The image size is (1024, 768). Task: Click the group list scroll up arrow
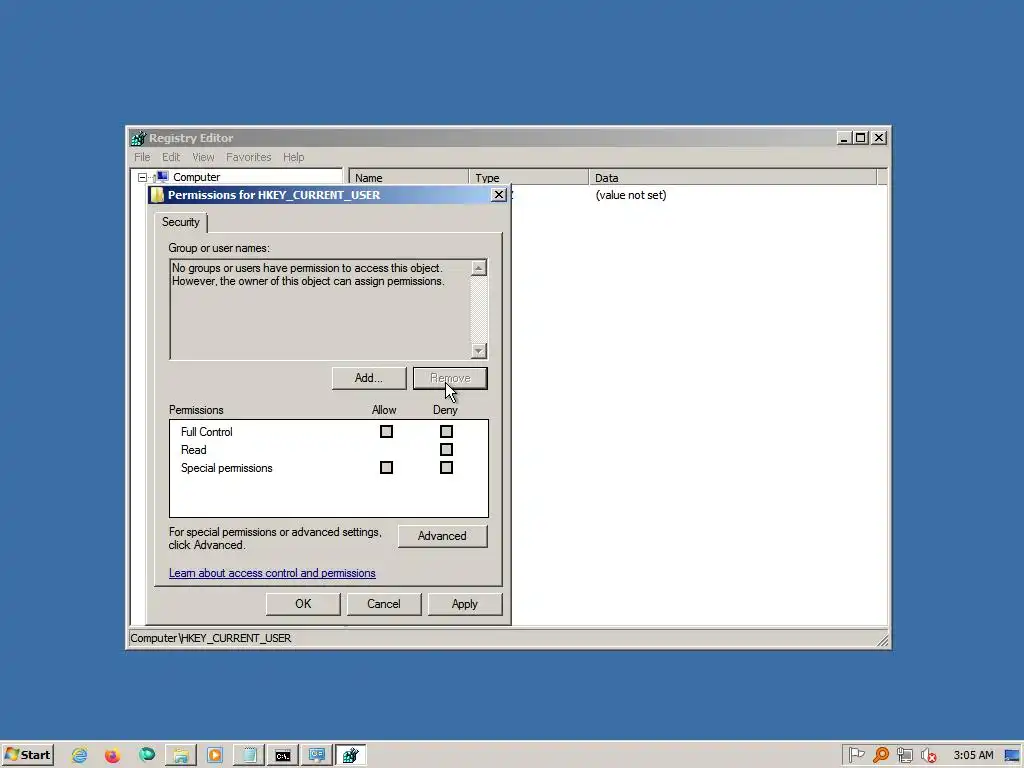click(x=479, y=268)
